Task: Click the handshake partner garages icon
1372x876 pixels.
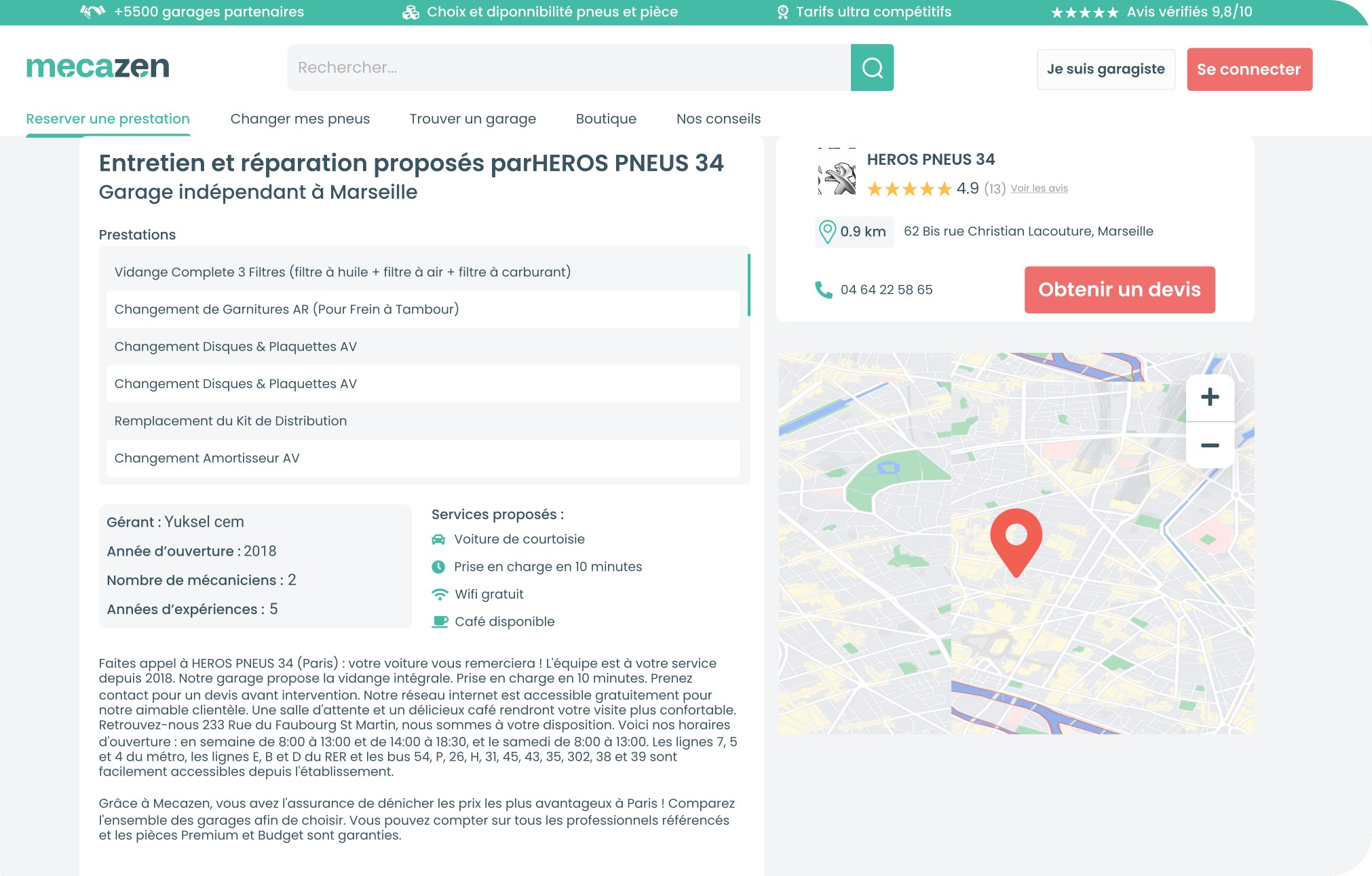Action: point(93,12)
